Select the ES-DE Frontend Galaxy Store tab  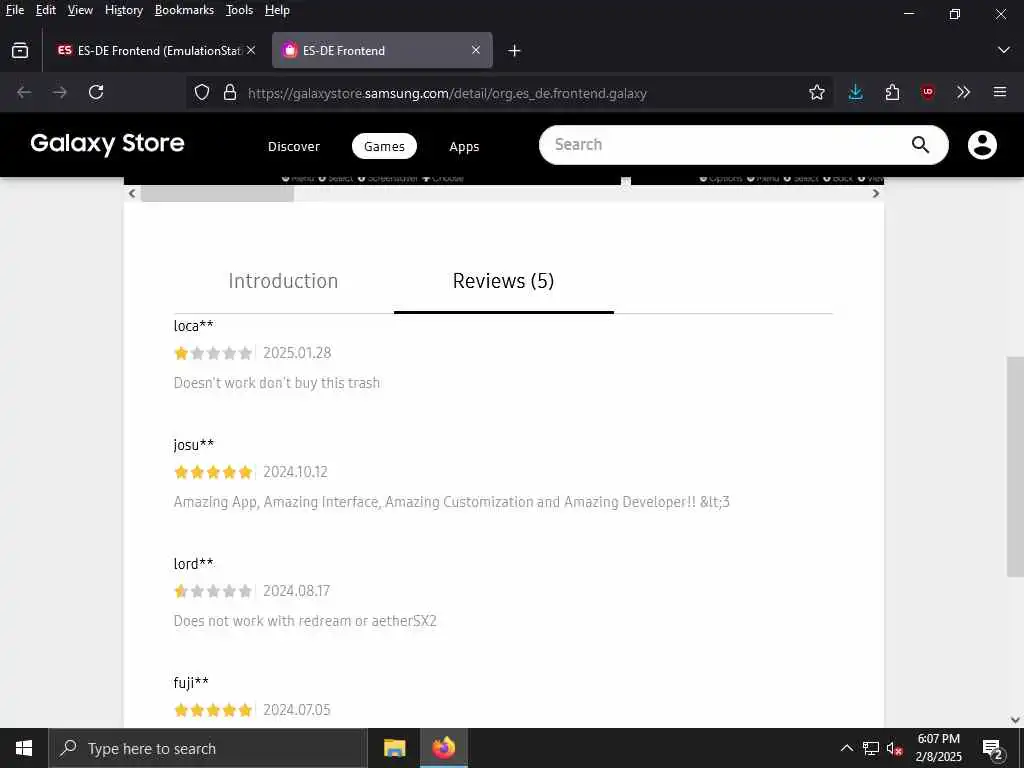click(382, 50)
